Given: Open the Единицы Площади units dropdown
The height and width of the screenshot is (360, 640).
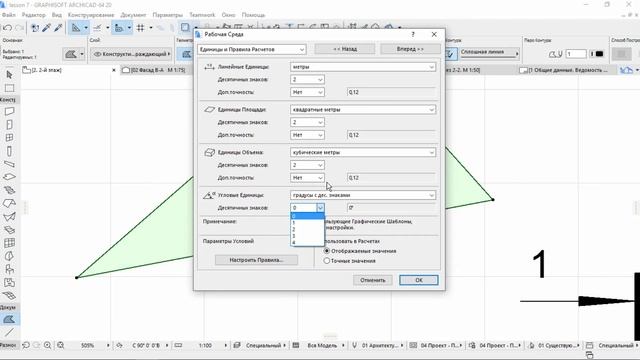Looking at the screenshot, I should pos(363,110).
